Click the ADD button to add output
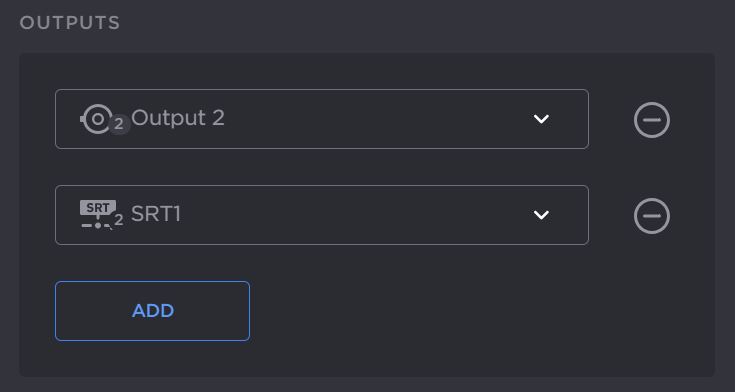Viewport: 735px width, 392px height. click(x=152, y=311)
